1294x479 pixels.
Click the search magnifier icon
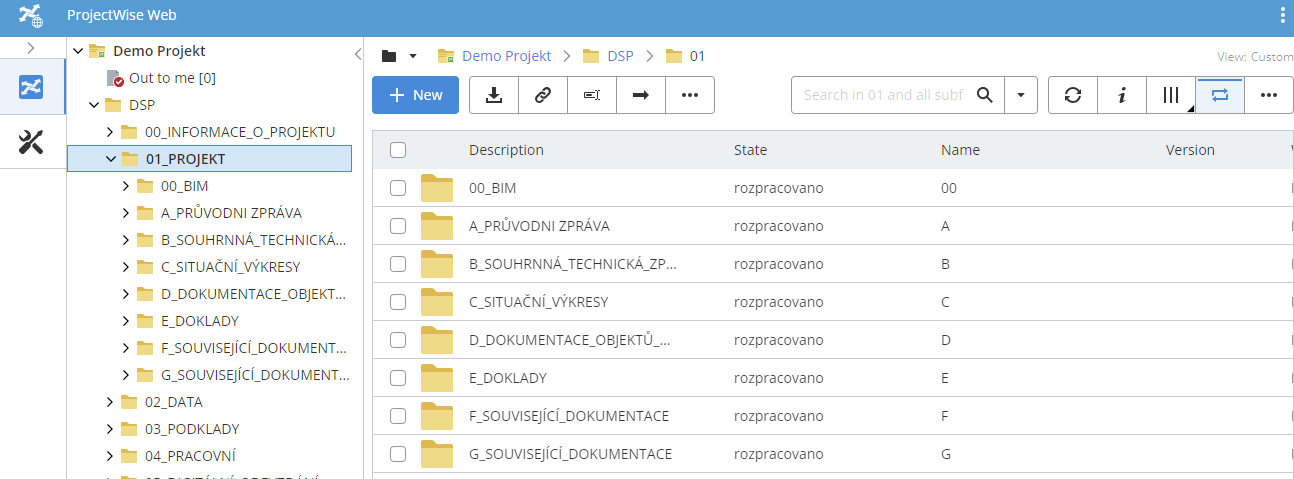click(985, 95)
